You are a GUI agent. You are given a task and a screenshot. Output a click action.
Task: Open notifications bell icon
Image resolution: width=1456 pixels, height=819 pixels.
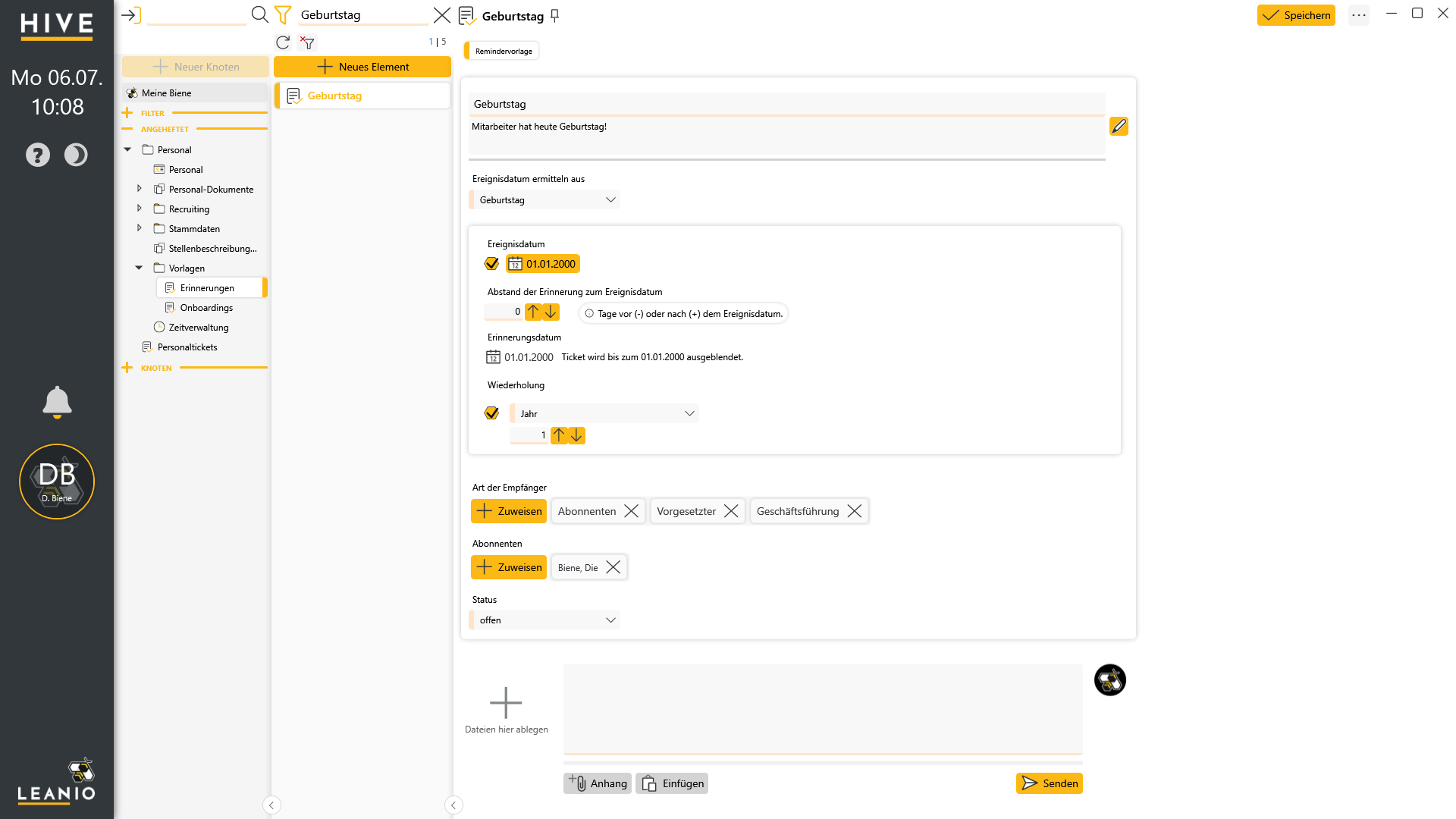point(57,402)
